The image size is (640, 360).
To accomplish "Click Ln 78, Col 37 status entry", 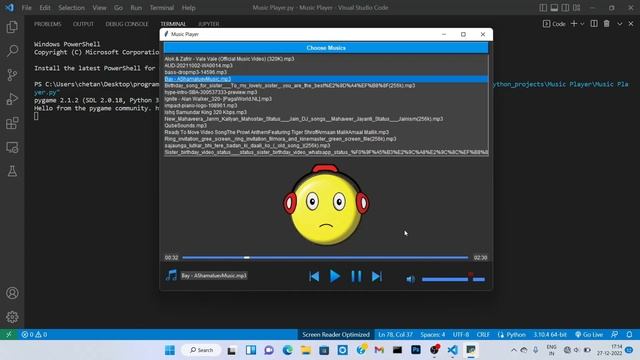I will tap(395, 334).
